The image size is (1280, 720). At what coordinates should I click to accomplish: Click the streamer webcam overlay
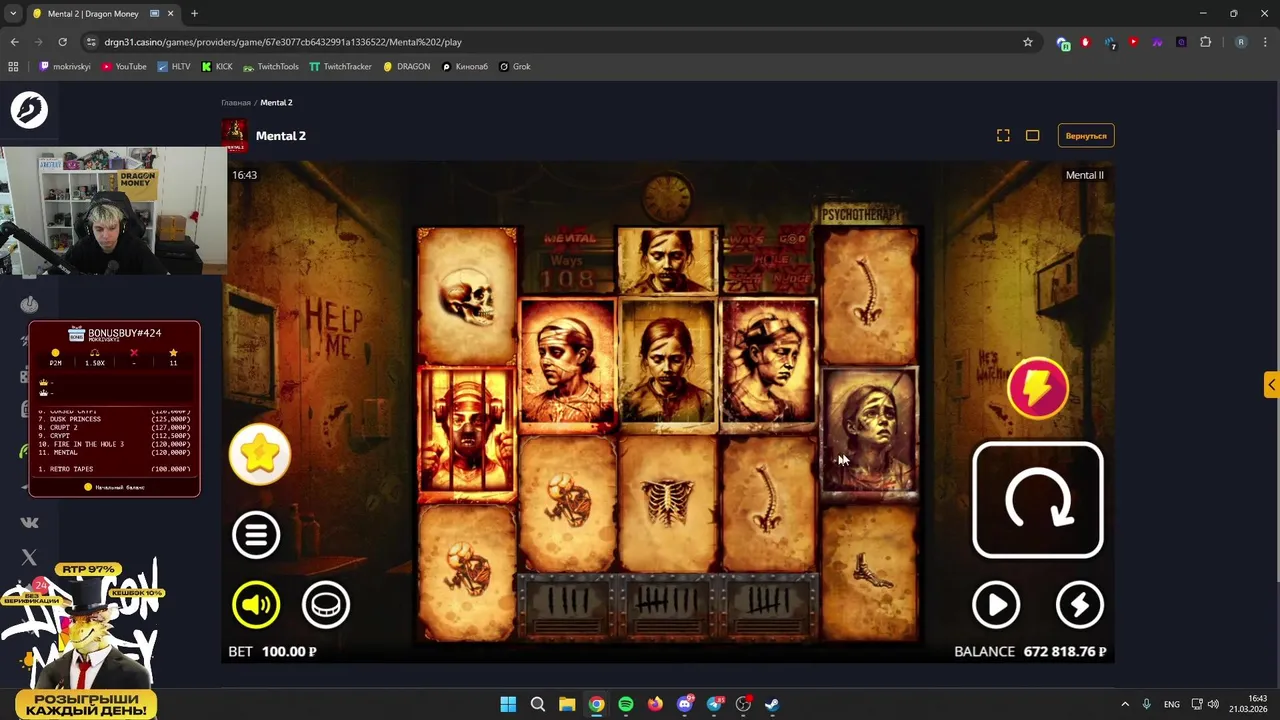(114, 211)
